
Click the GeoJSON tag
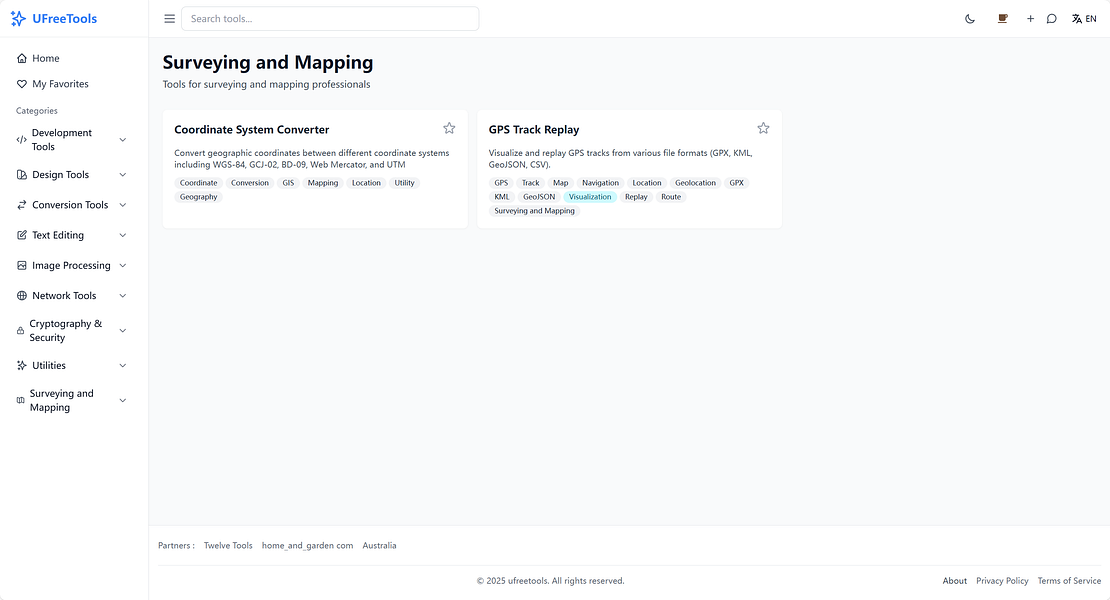(539, 197)
